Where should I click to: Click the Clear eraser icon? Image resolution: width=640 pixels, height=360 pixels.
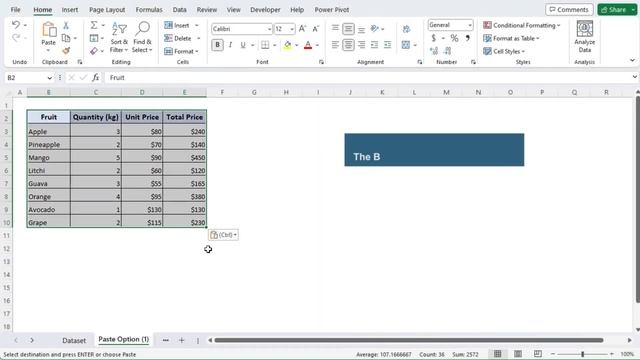click(94, 51)
